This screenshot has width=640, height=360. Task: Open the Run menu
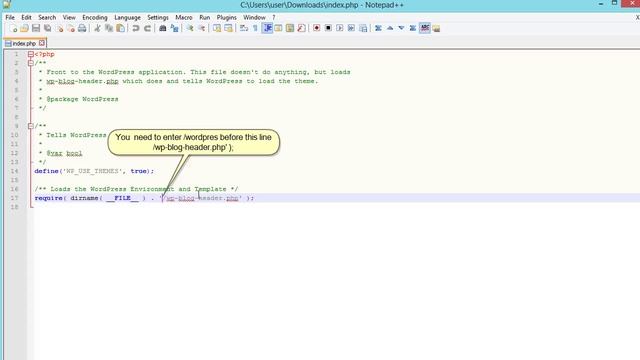204,18
